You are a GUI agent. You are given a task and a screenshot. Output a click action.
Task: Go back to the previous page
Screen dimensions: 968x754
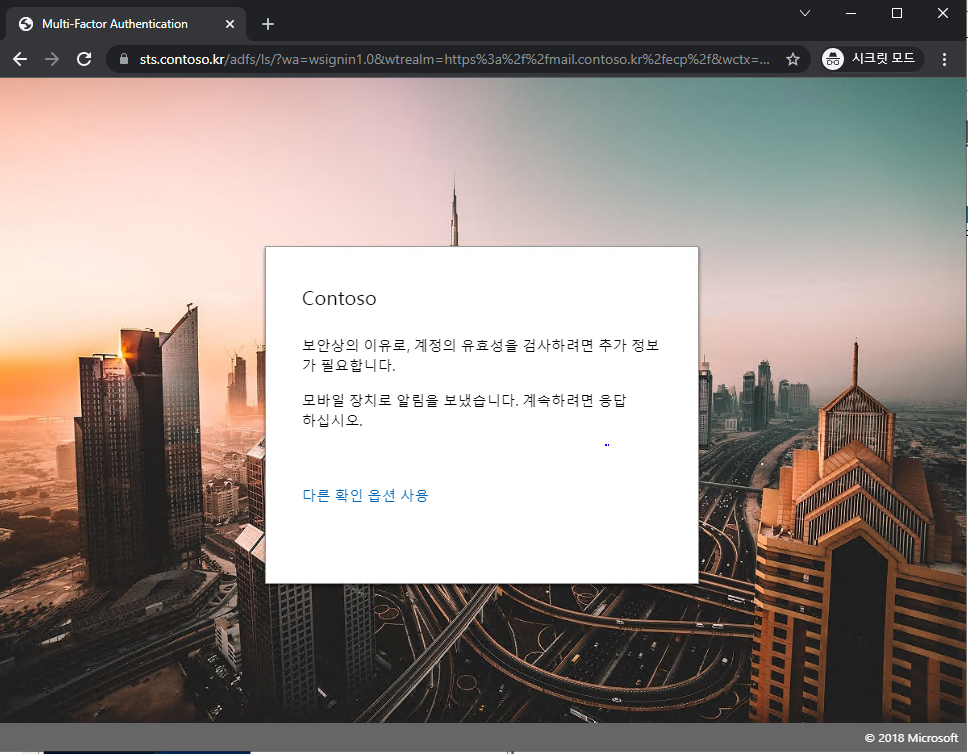(20, 59)
